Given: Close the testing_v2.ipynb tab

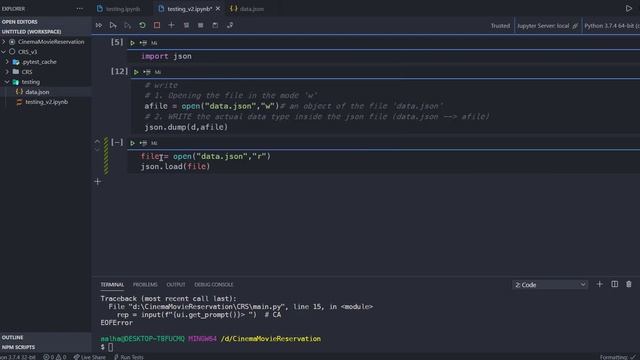Looking at the screenshot, I should coord(218,9).
